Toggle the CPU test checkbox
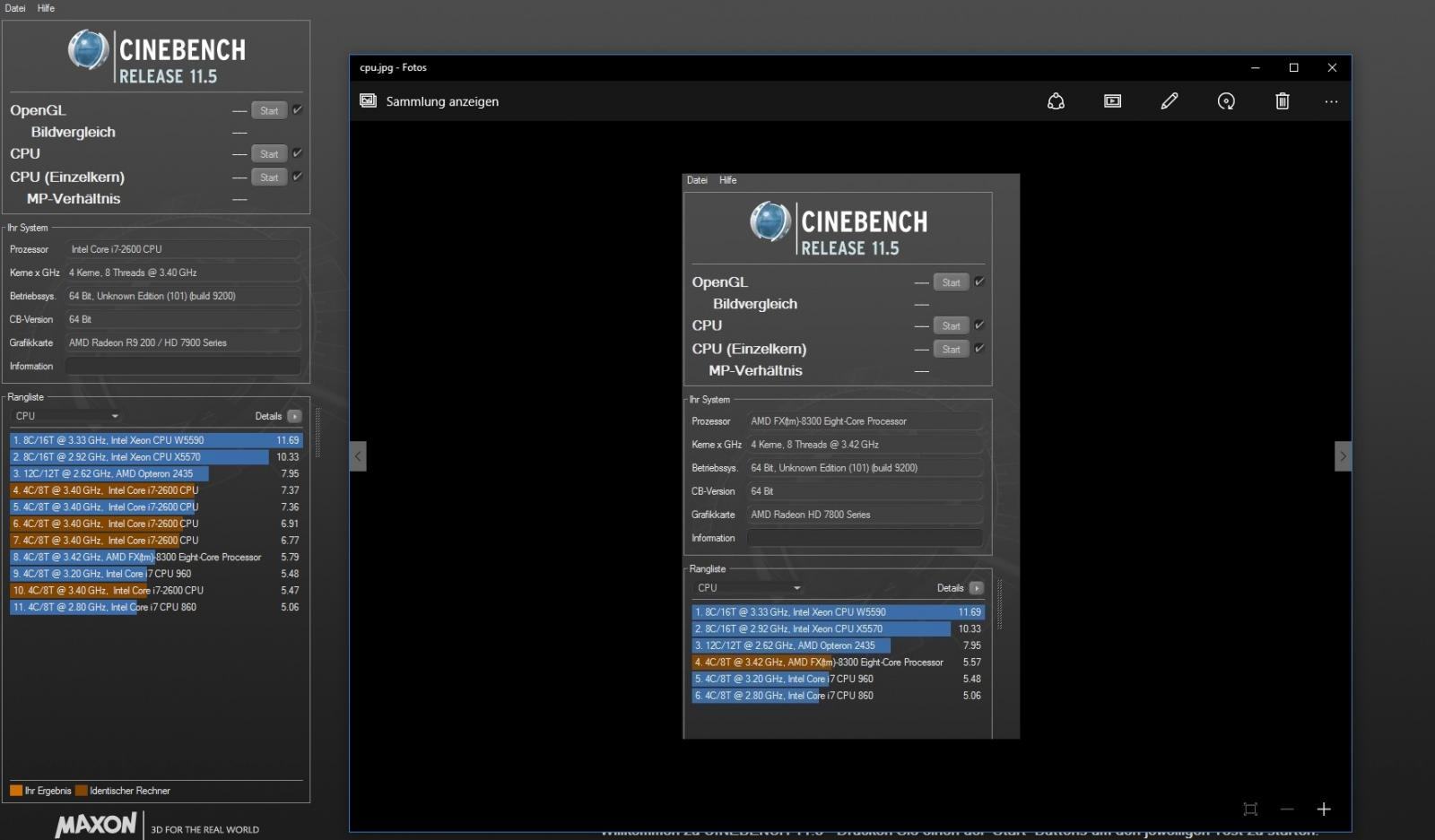Image resolution: width=1435 pixels, height=840 pixels. point(298,153)
